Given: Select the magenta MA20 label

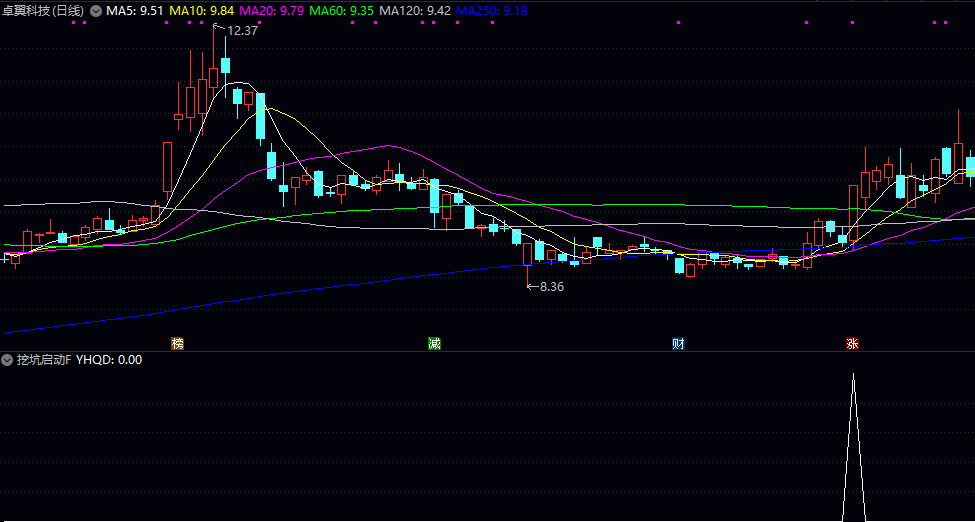Looking at the screenshot, I should 272,10.
